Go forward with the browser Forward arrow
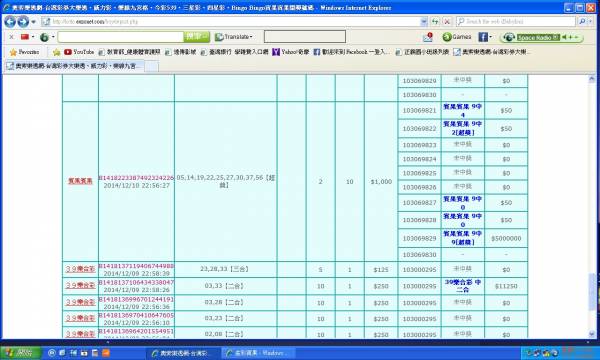Image resolution: width=600 pixels, height=360 pixels. pyautogui.click(x=23, y=21)
